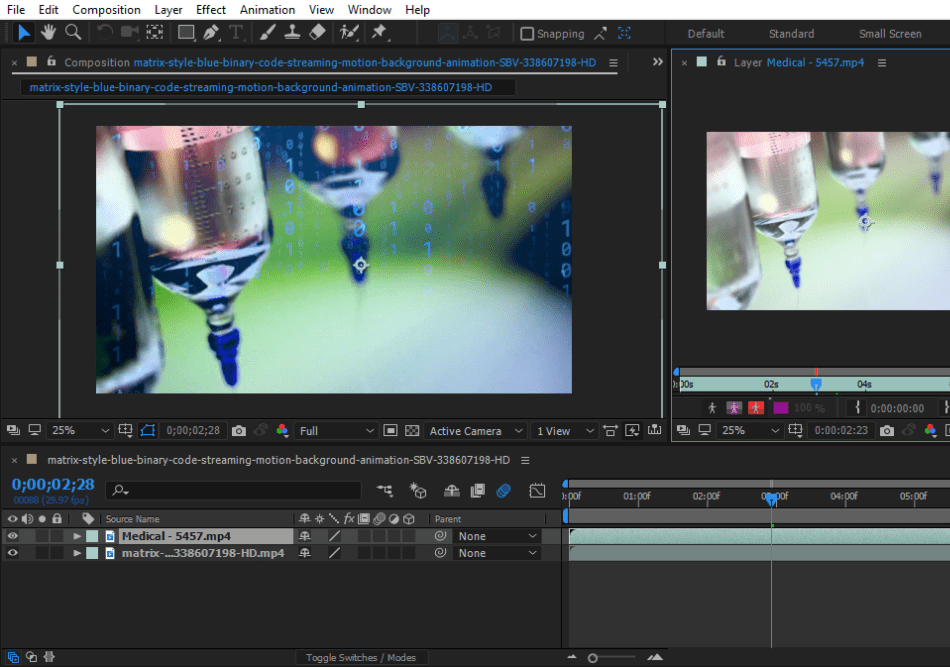Open grid and guide options in Composition viewer
Screen dimensions: 950x667
click(x=125, y=431)
